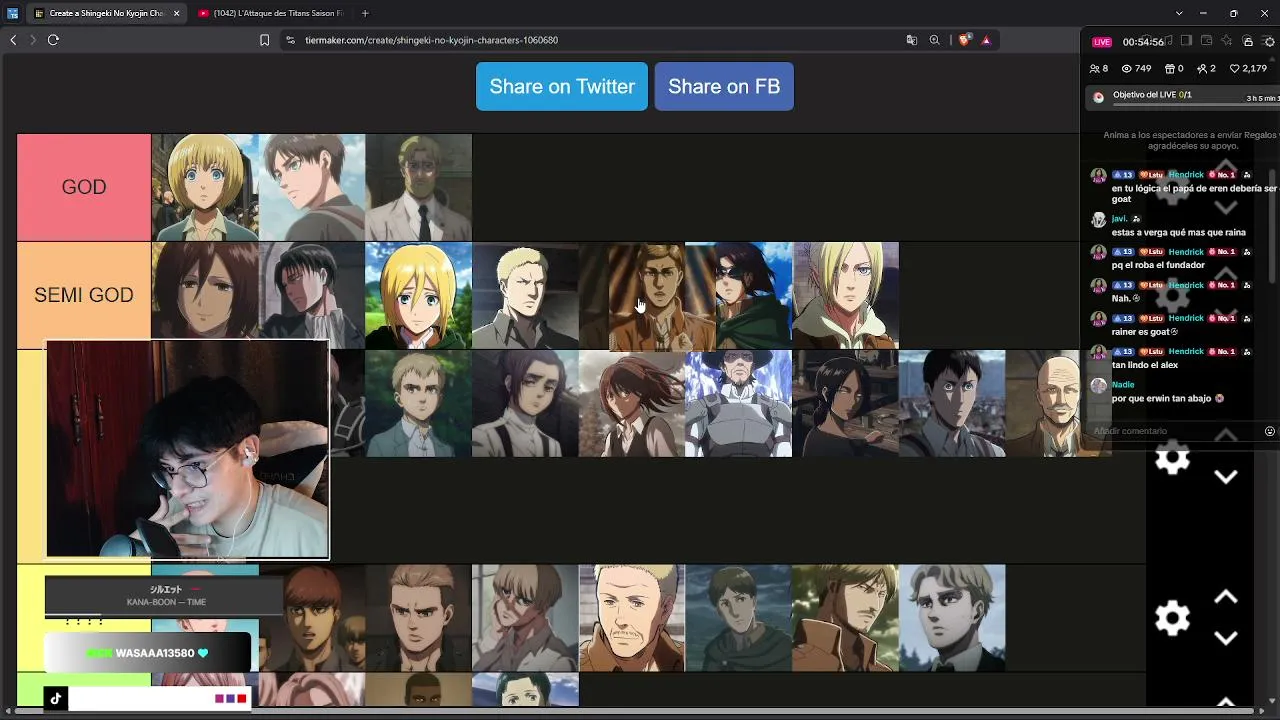Viewport: 1280px width, 720px height.
Task: Bookmark this page using the bookmark icon
Action: [x=264, y=40]
